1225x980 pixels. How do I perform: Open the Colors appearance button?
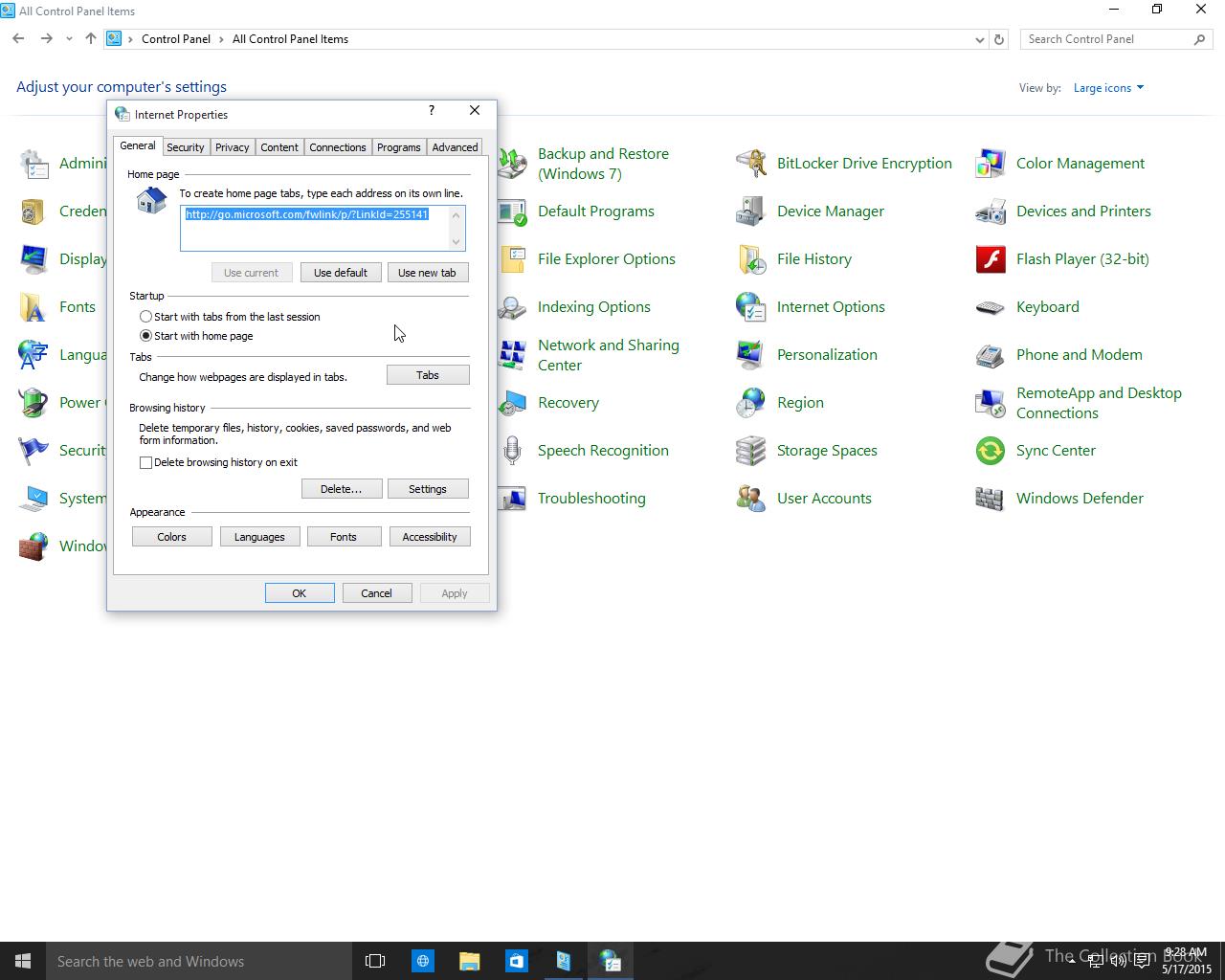tap(172, 537)
